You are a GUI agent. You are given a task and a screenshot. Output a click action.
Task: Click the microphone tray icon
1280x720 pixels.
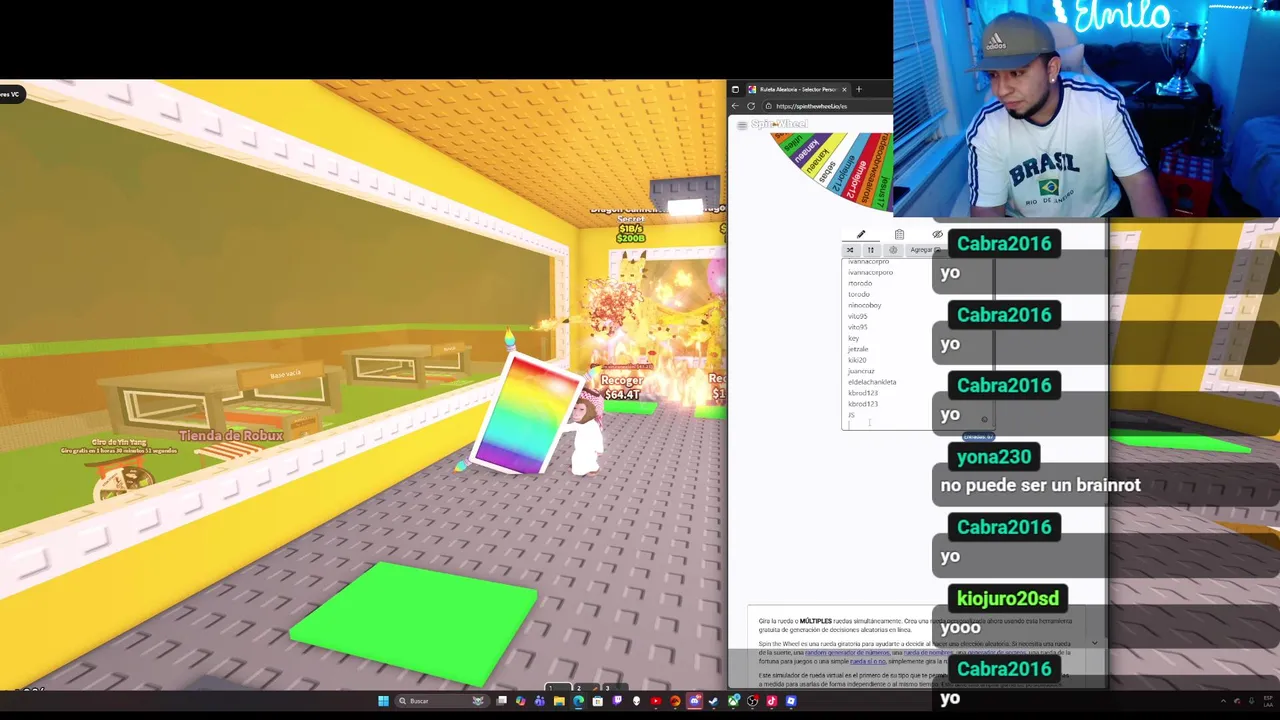coord(1251,701)
